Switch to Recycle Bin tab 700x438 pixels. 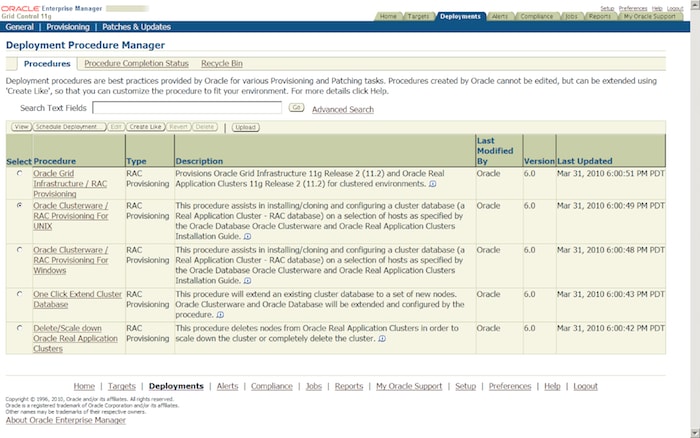222,64
